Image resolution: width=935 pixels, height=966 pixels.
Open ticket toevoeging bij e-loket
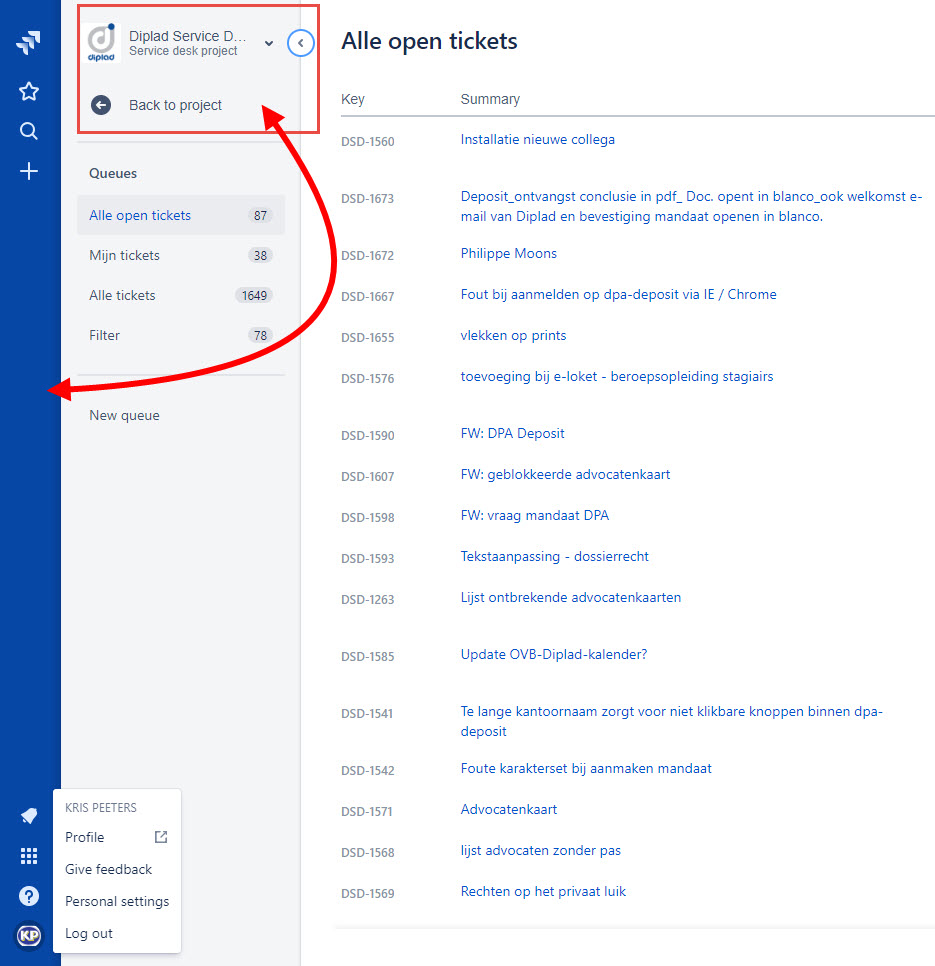[x=617, y=376]
